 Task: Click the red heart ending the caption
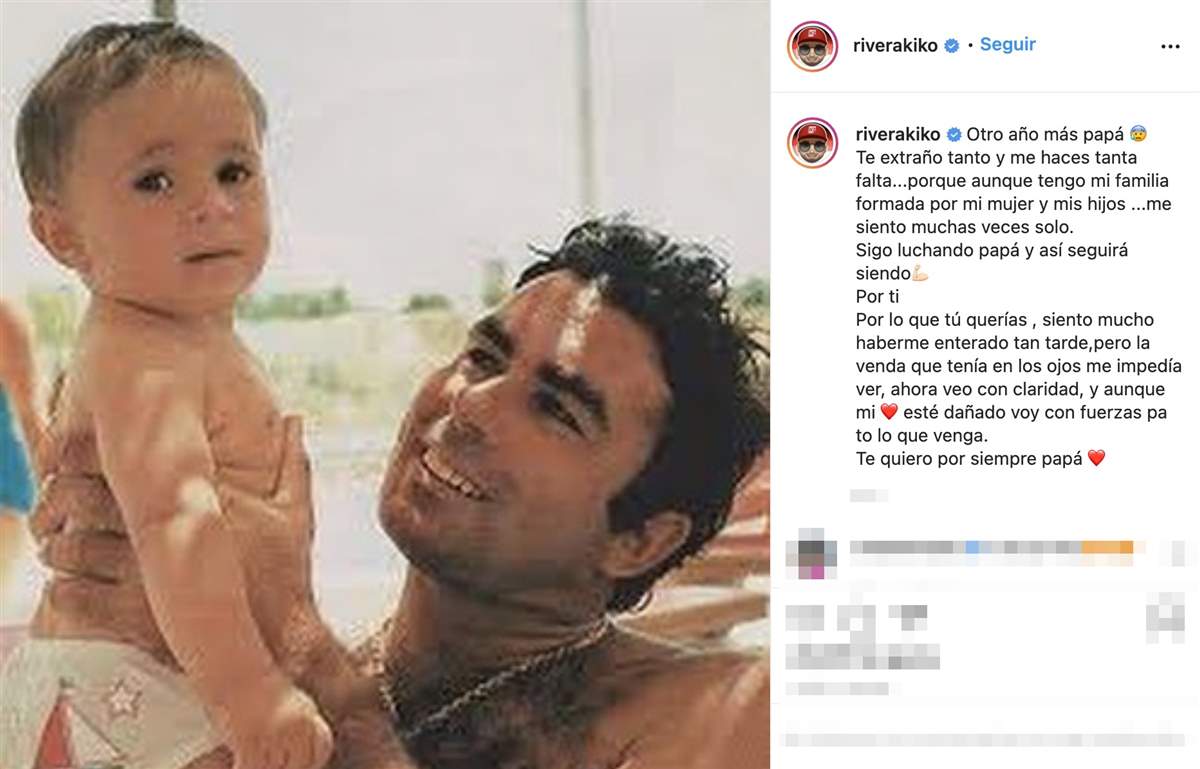[x=1096, y=459]
